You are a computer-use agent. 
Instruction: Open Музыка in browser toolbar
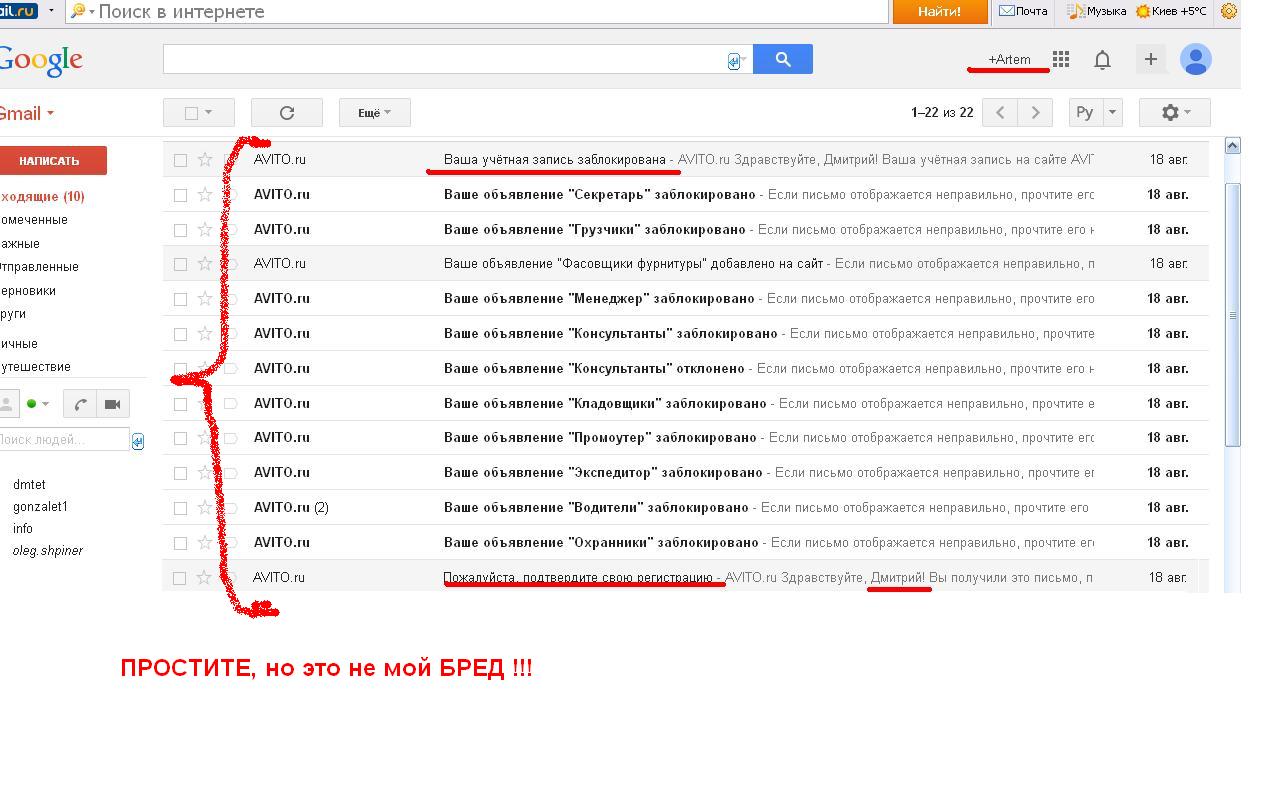[1097, 11]
